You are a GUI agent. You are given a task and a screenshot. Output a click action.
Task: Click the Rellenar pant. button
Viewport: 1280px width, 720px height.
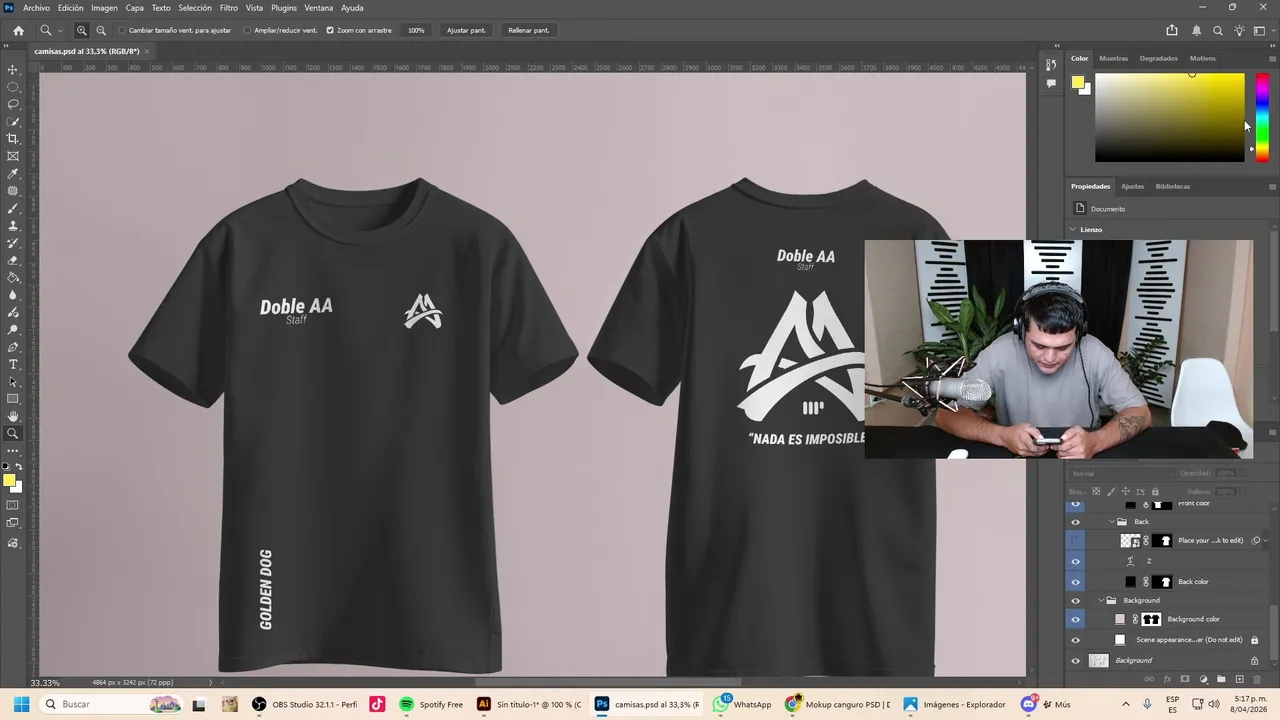tap(529, 30)
